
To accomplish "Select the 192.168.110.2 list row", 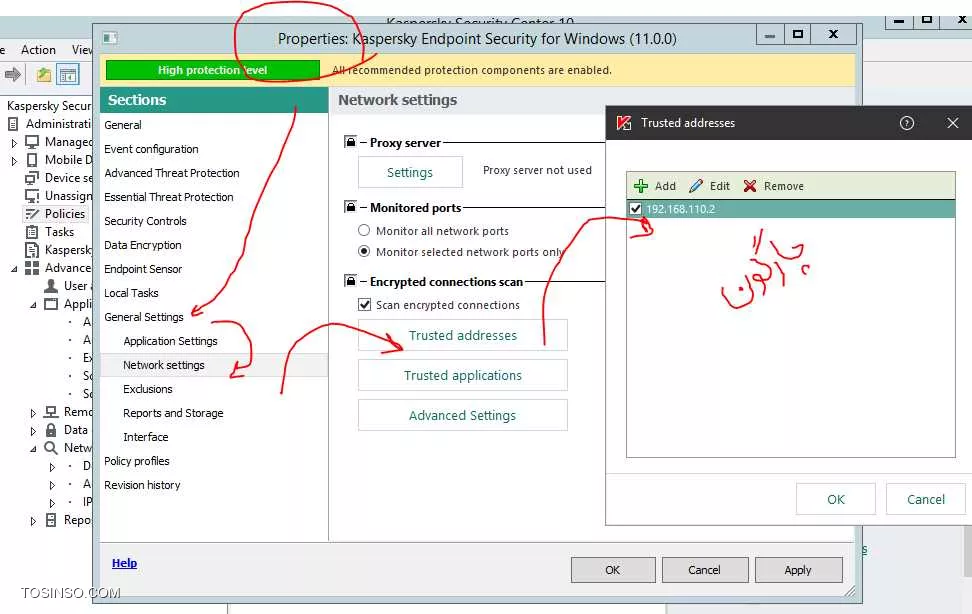I will click(791, 209).
